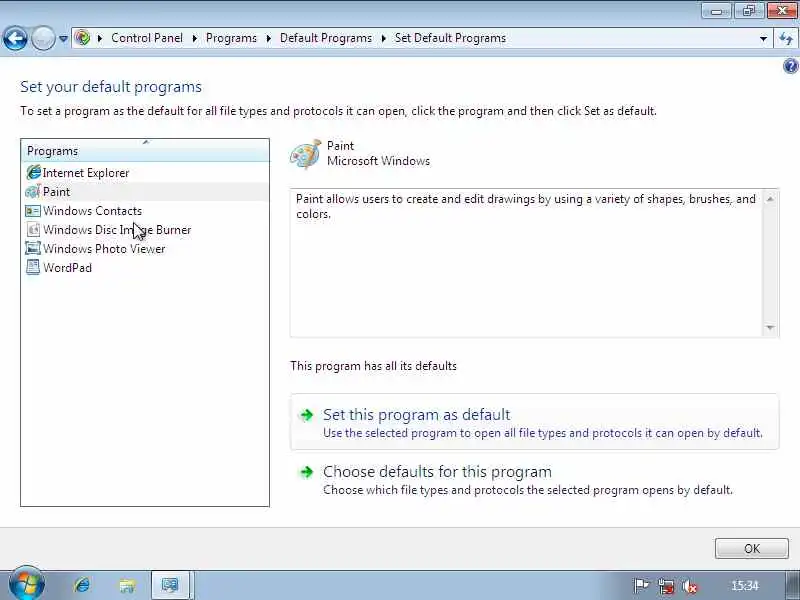
Task: Go to Default Programs breadcrumb
Action: [326, 38]
